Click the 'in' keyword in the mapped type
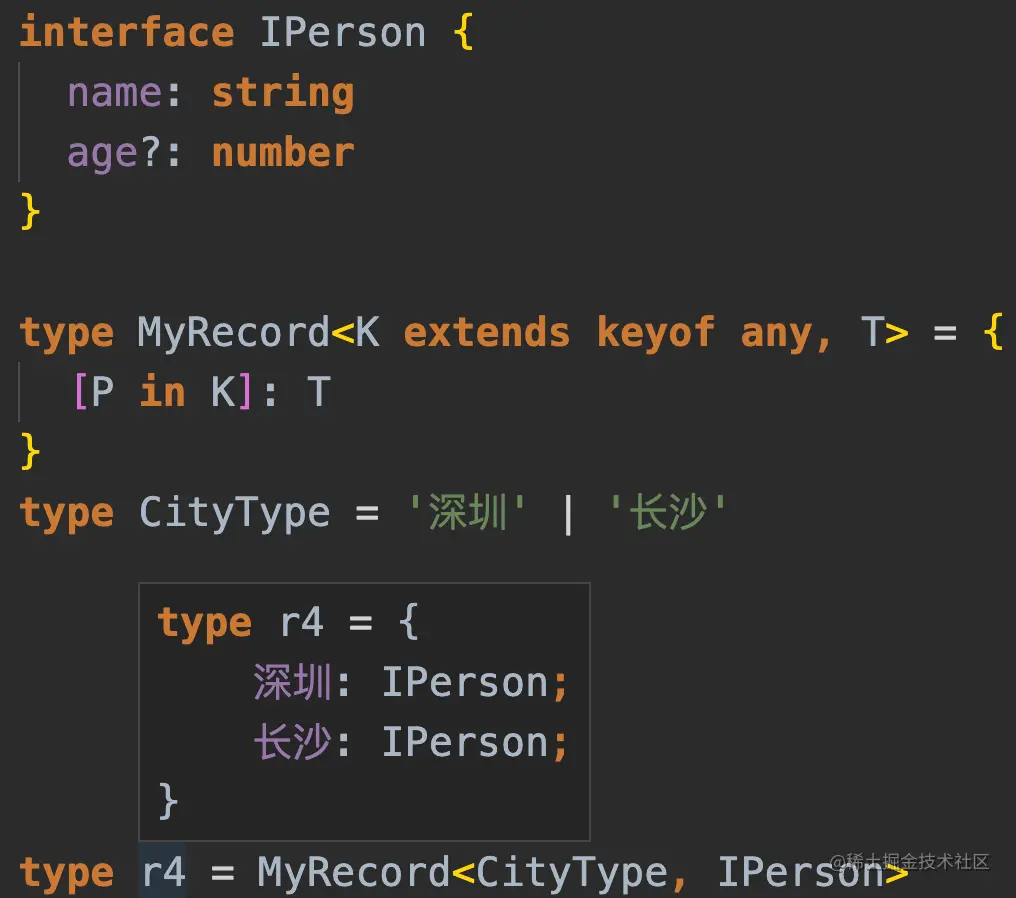The height and width of the screenshot is (898, 1016). pos(163,392)
